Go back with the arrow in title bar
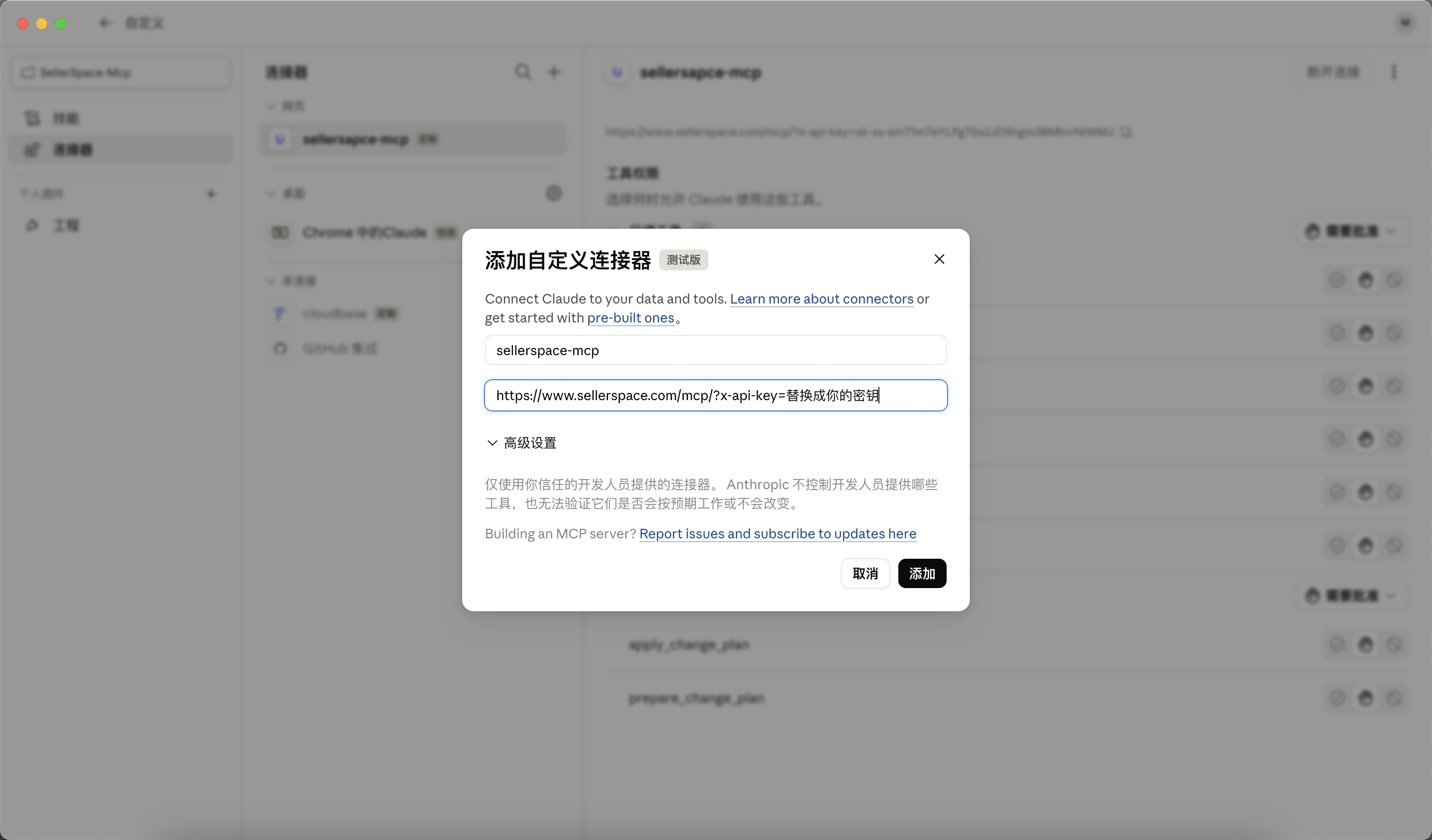 coord(105,23)
